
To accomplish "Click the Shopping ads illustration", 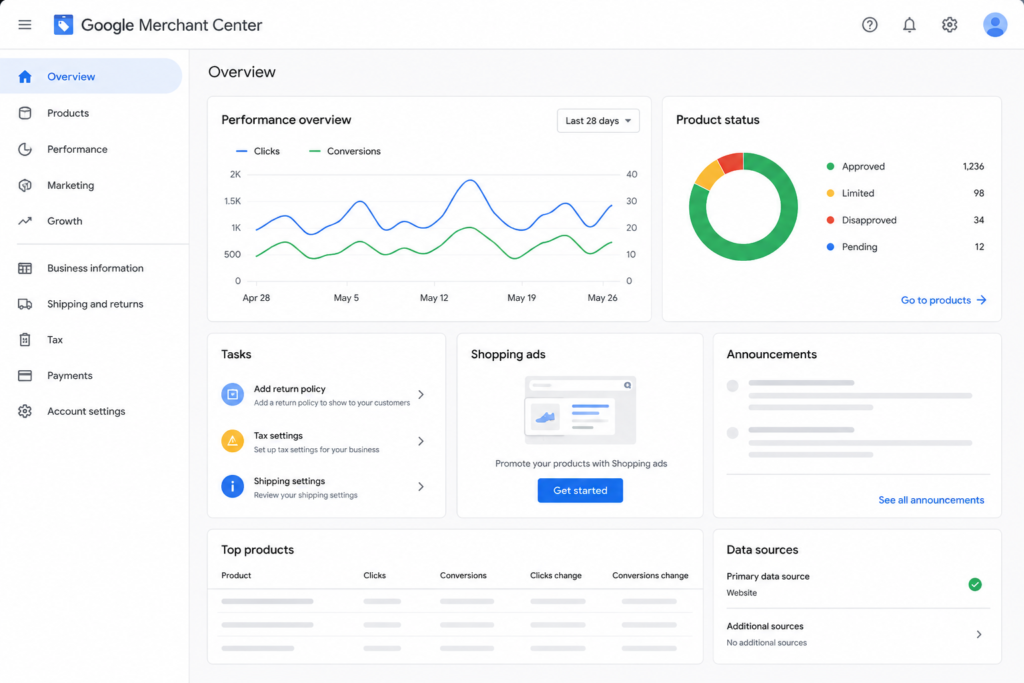I will point(580,410).
